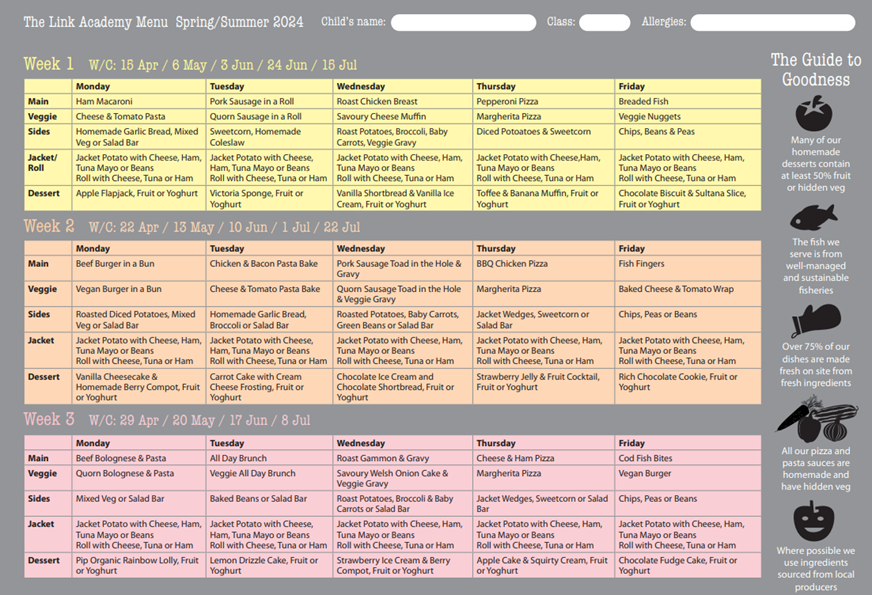
Task: Select 'Baked Beans or Salad Bar' cell
Action: coord(269,504)
